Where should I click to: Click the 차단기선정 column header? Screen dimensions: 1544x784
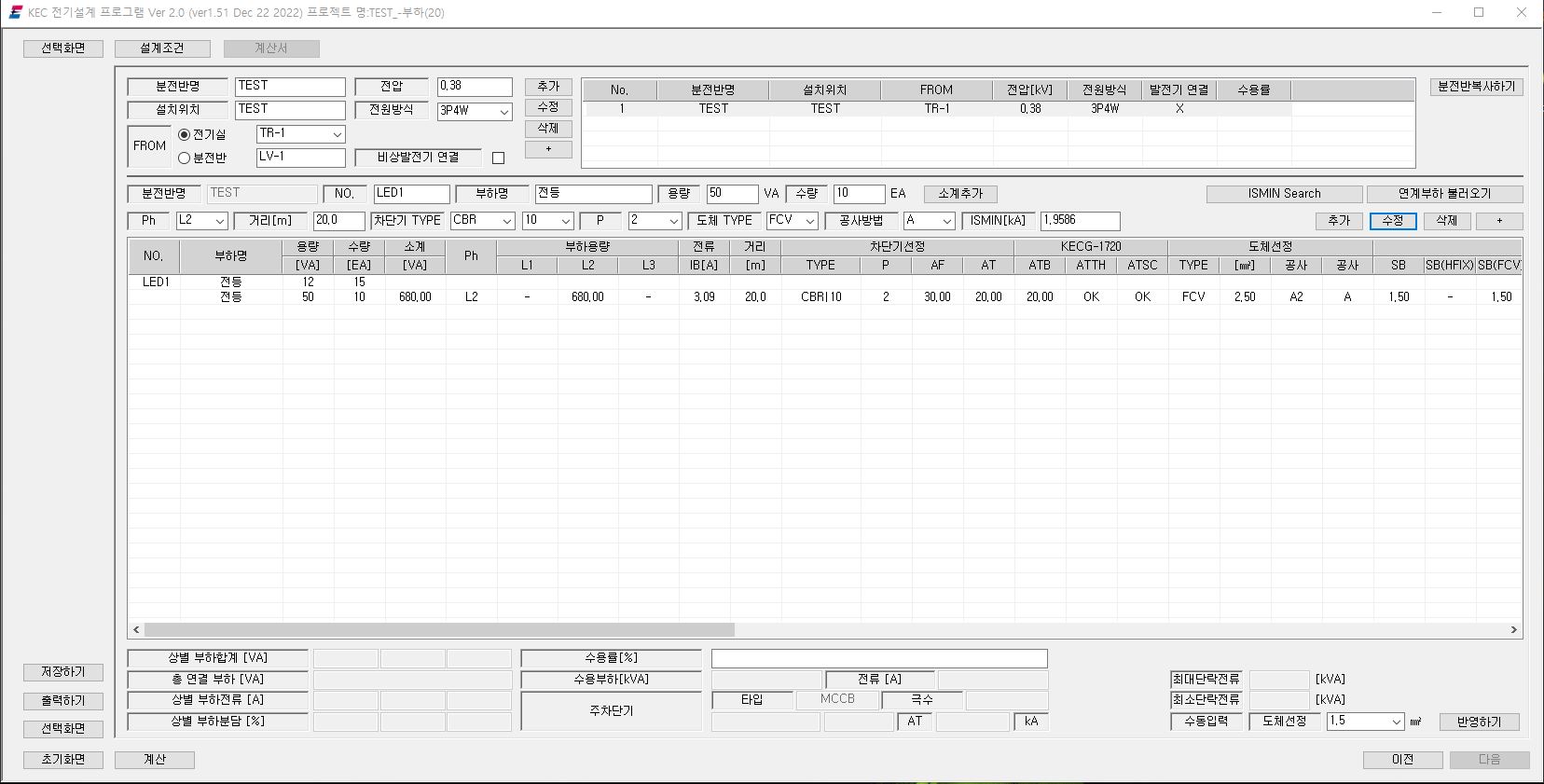pos(897,247)
